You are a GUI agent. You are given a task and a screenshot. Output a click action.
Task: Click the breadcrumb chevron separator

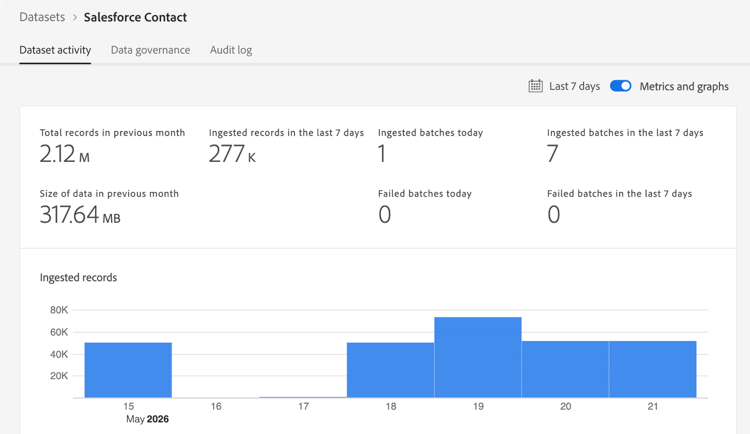click(75, 18)
